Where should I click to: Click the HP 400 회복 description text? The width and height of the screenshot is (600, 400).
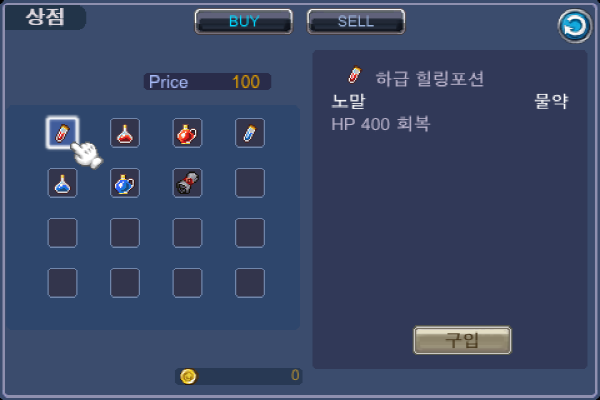[x=380, y=124]
